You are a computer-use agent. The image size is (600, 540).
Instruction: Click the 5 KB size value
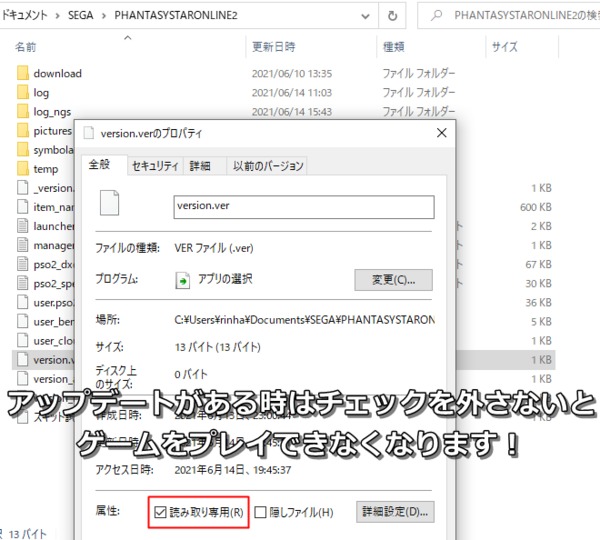coord(541,322)
